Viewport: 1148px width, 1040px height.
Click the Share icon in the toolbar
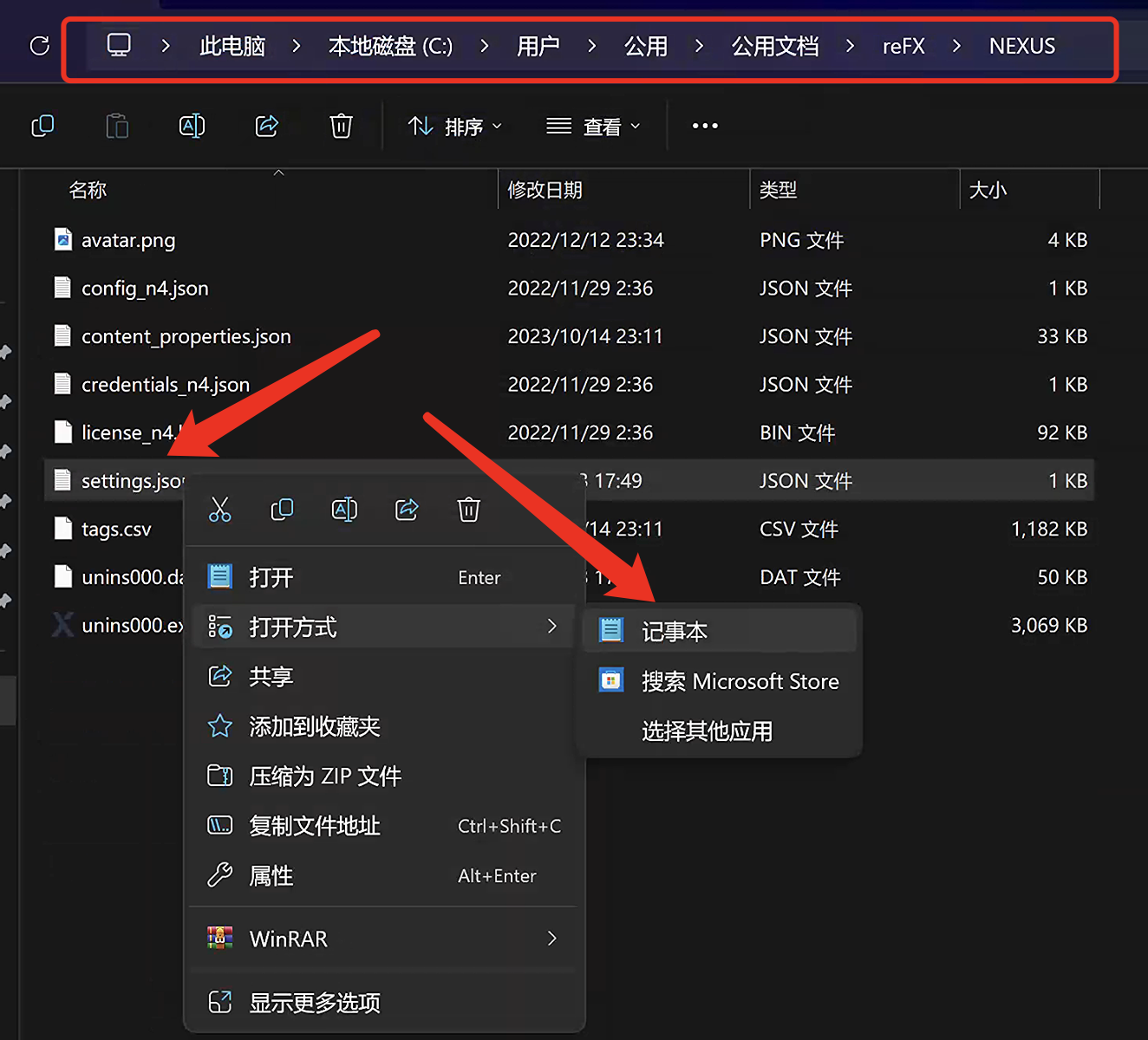[266, 126]
